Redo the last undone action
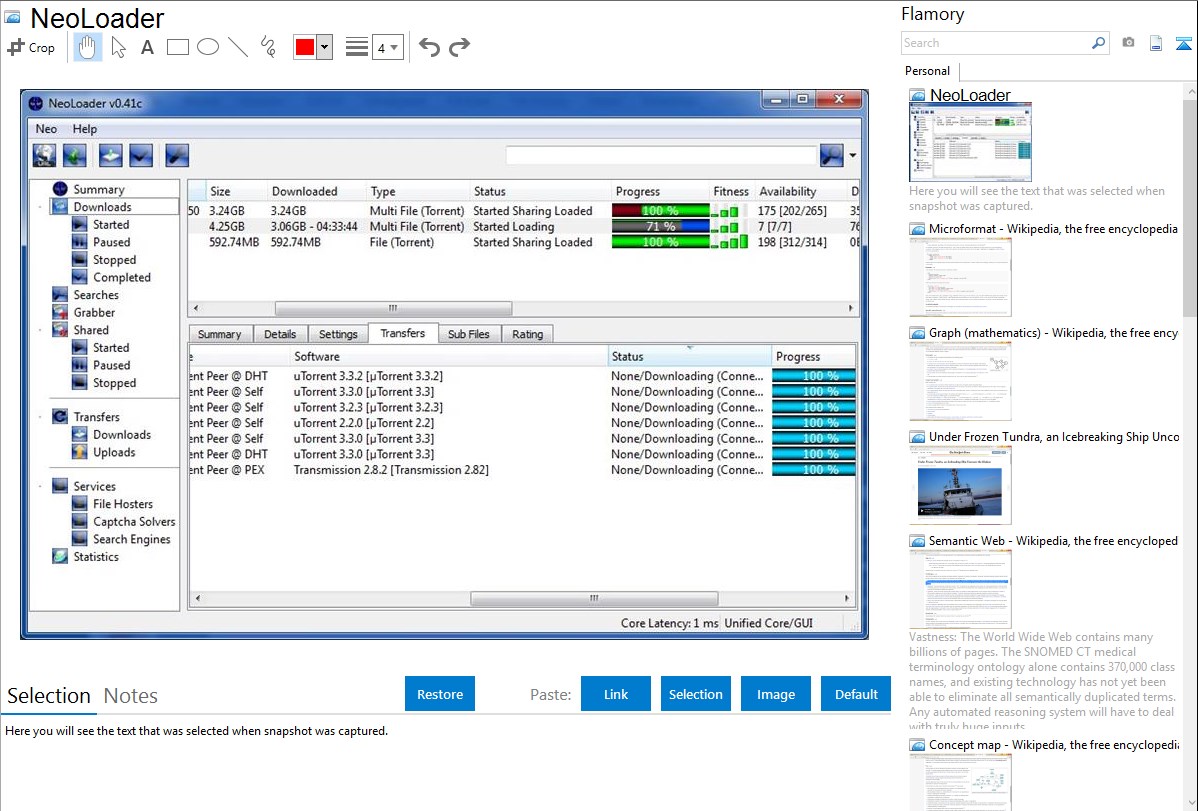This screenshot has width=1198, height=811. point(460,47)
